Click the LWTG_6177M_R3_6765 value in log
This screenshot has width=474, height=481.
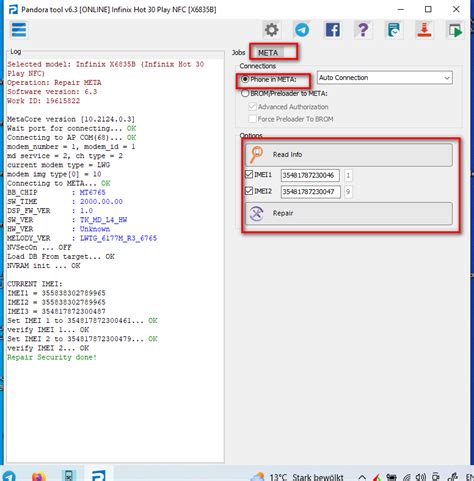coord(118,238)
